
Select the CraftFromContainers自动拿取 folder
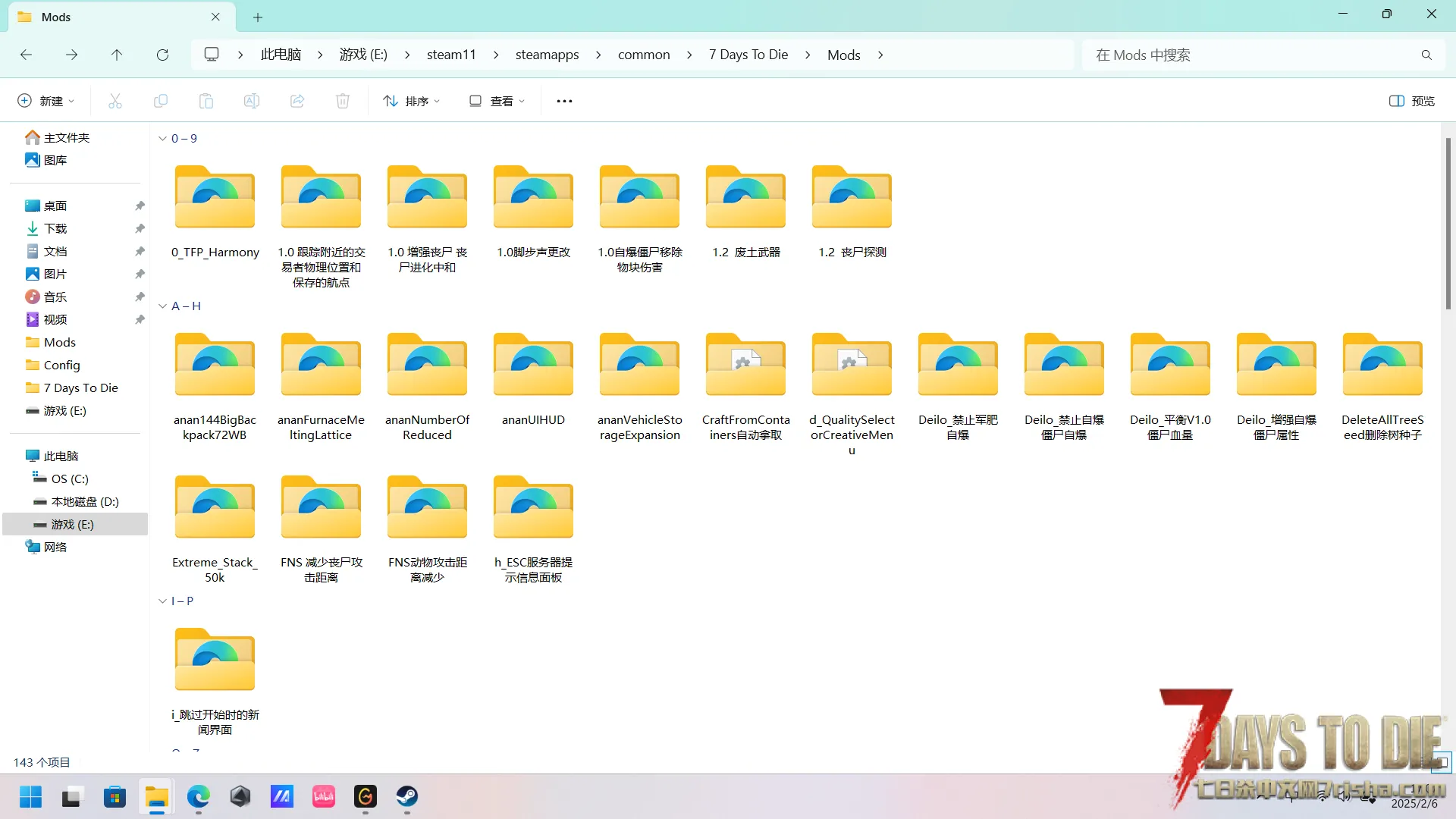pyautogui.click(x=745, y=387)
